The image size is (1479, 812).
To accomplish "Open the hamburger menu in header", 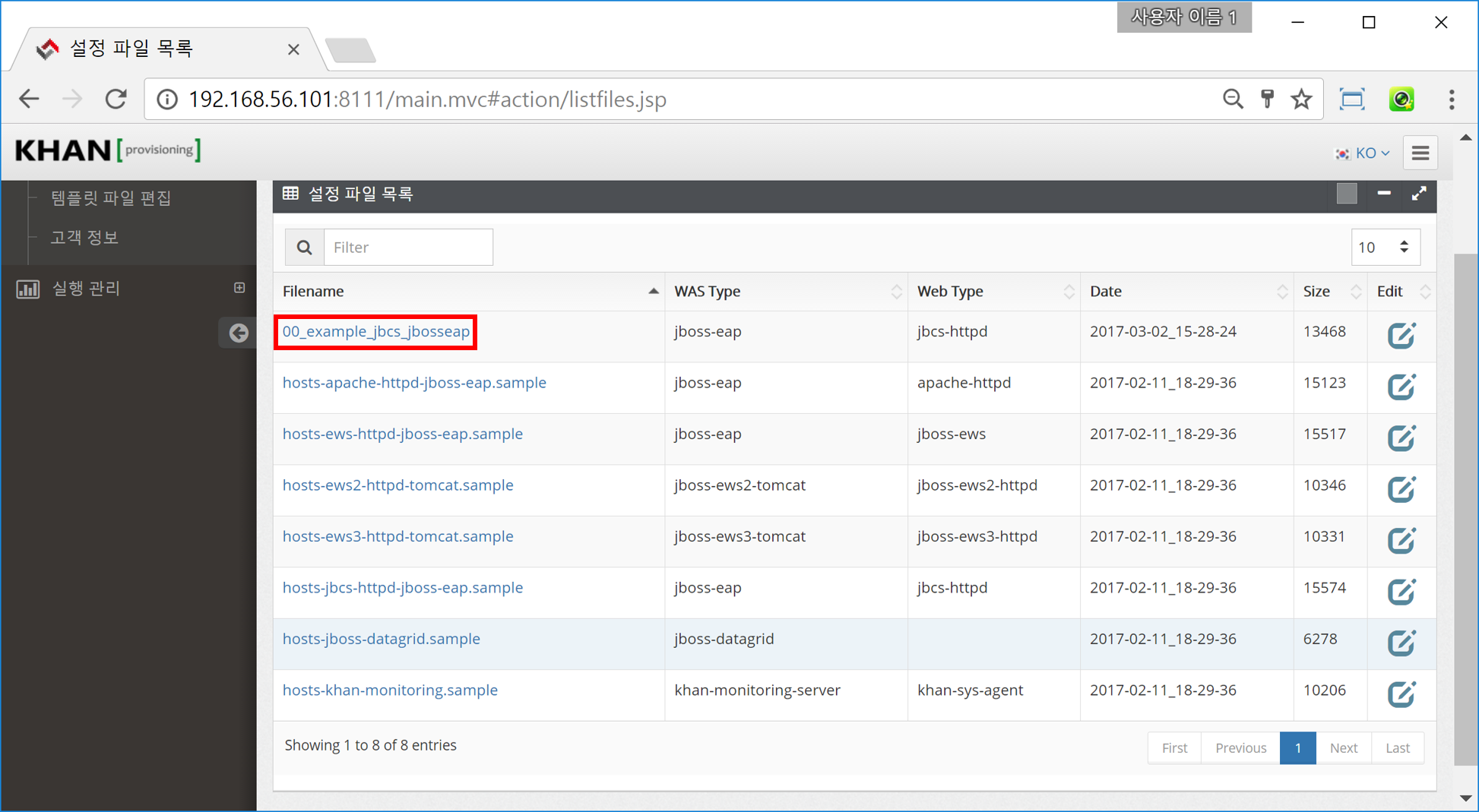I will pos(1420,153).
